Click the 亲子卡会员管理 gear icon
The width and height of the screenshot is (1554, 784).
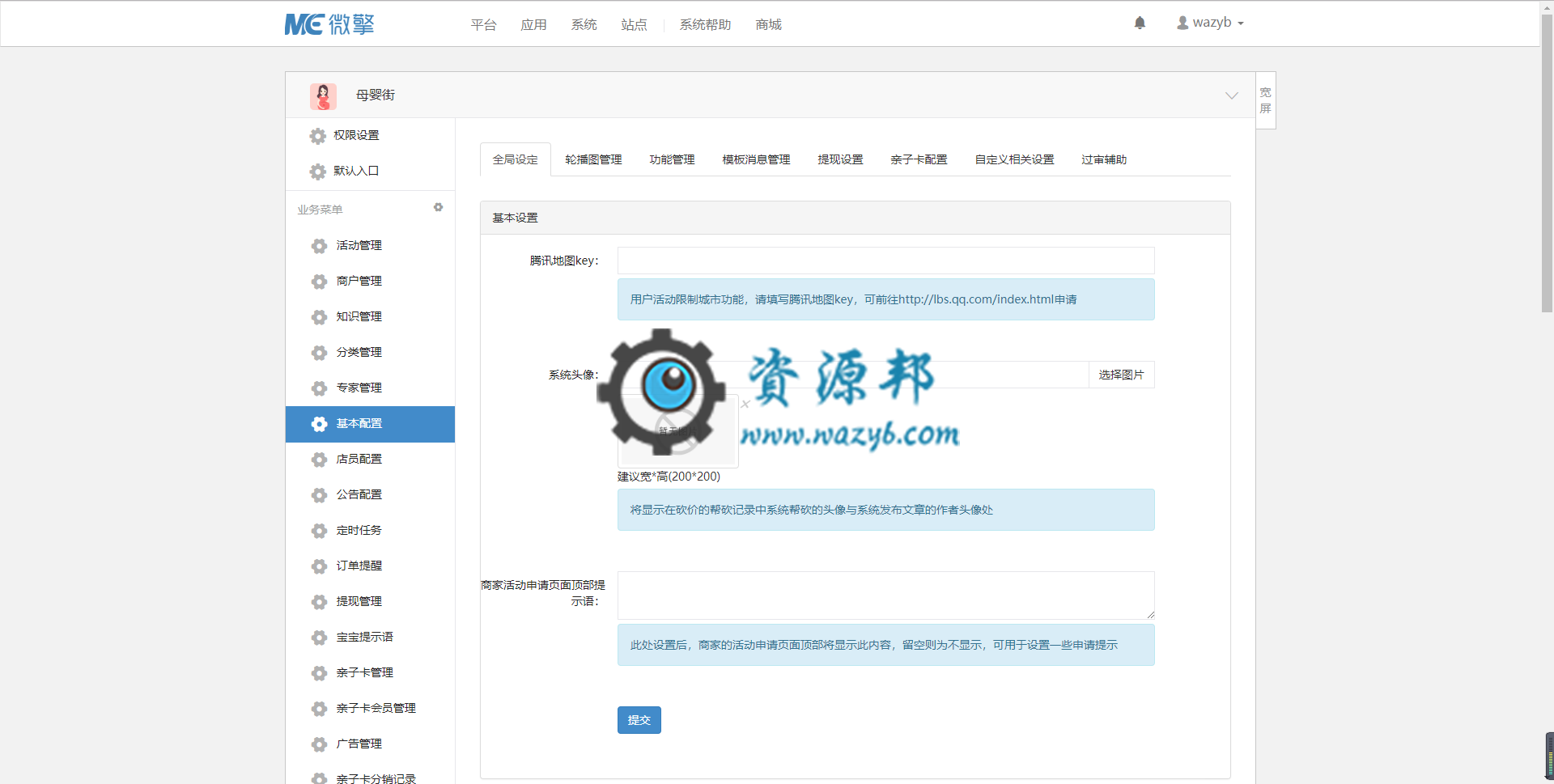tap(320, 709)
